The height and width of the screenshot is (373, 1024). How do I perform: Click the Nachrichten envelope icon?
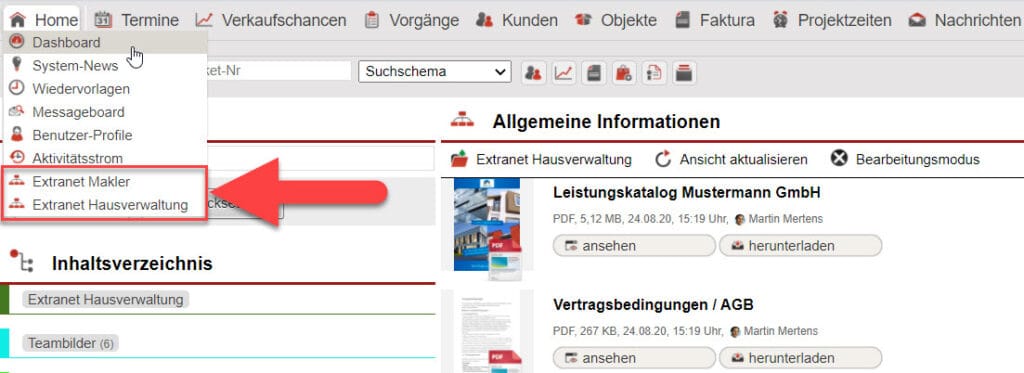pyautogui.click(x=918, y=20)
